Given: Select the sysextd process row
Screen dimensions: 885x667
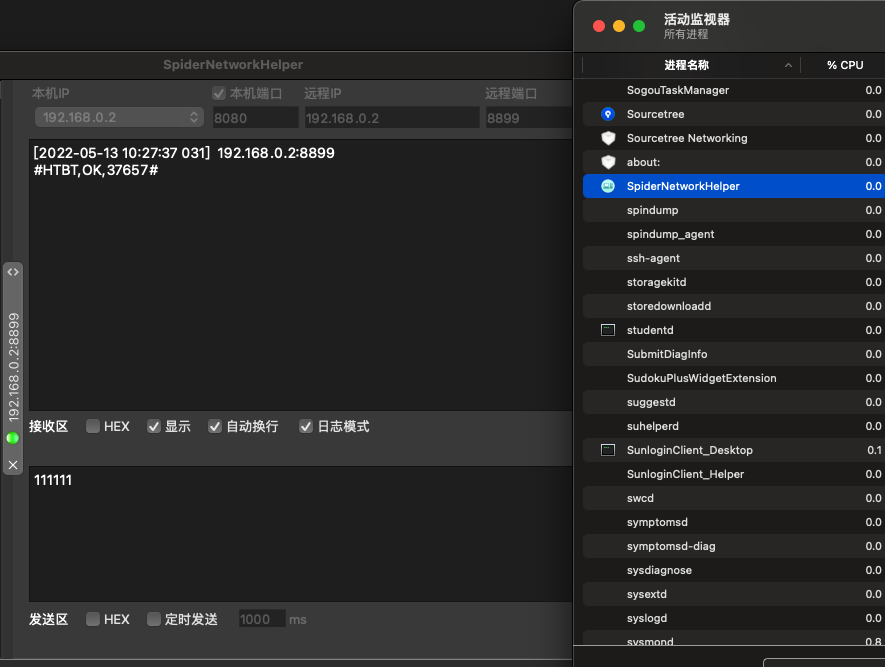Looking at the screenshot, I should click(x=734, y=594).
